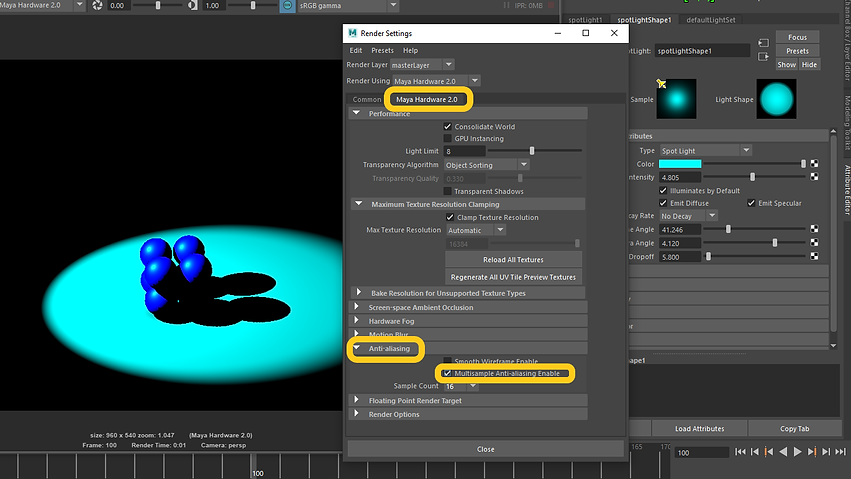Uncheck Consolidate World

pos(448,126)
